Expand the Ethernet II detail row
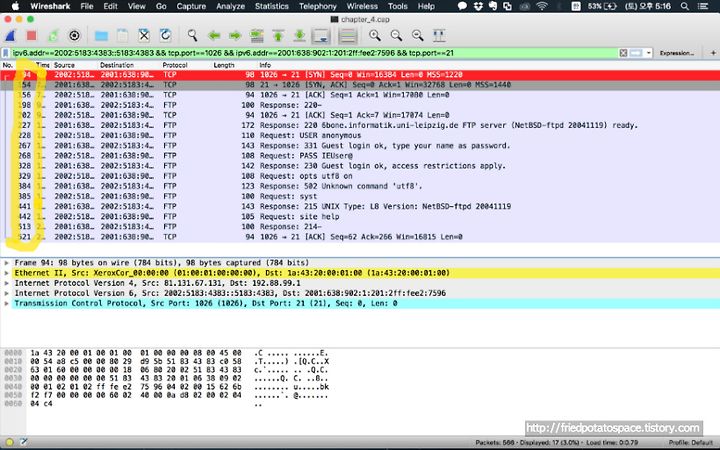 click(6, 273)
